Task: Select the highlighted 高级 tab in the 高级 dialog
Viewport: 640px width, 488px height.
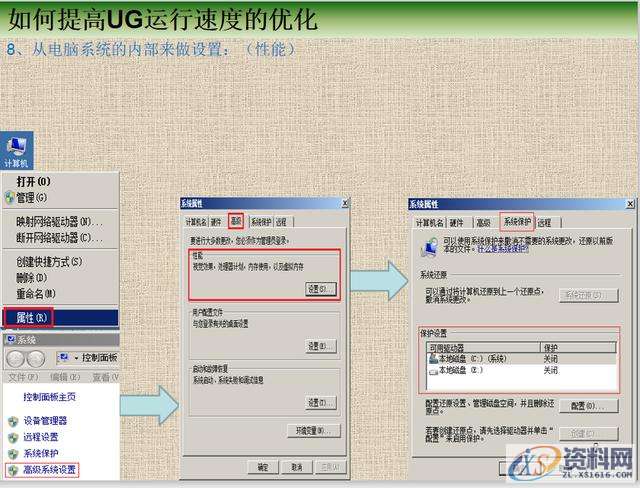Action: point(236,221)
